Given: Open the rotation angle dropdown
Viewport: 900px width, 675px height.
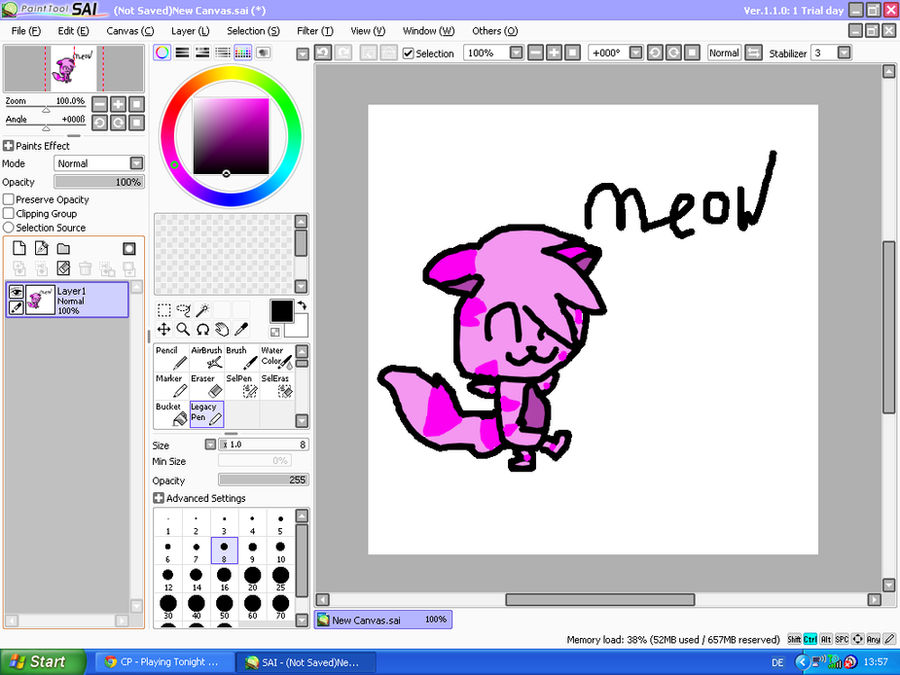Looking at the screenshot, I should pos(636,53).
